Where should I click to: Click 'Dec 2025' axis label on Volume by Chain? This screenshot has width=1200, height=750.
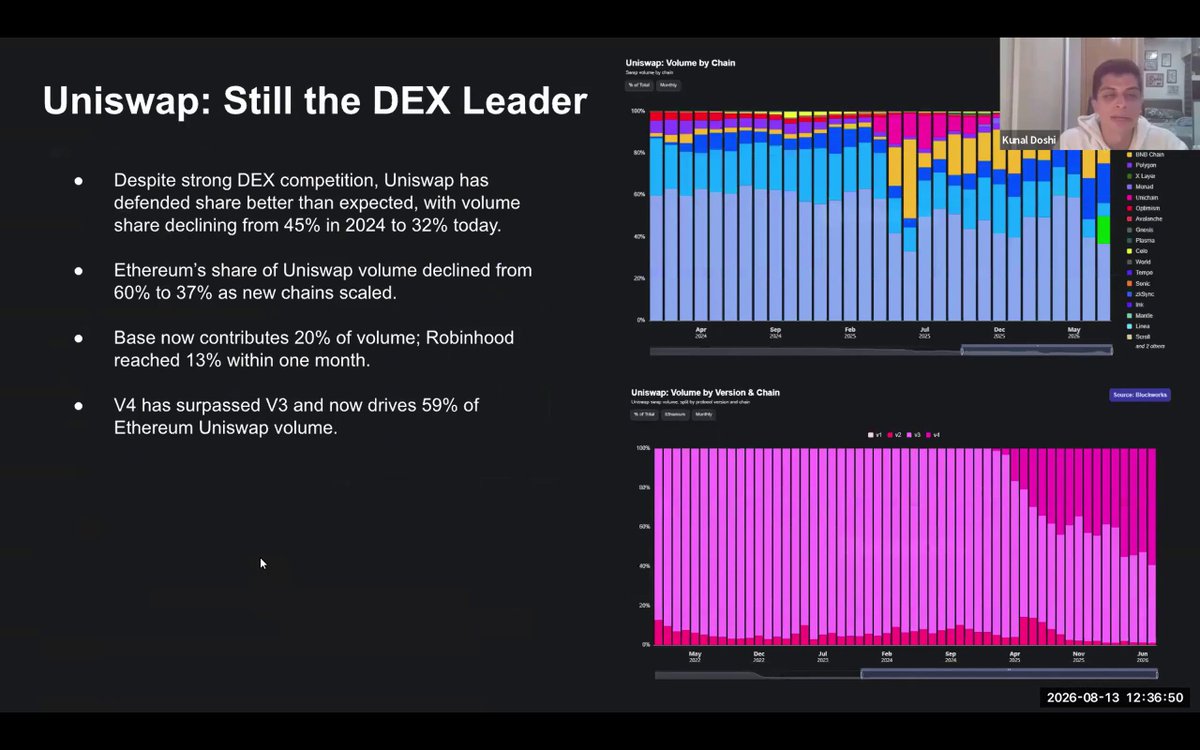click(x=999, y=331)
